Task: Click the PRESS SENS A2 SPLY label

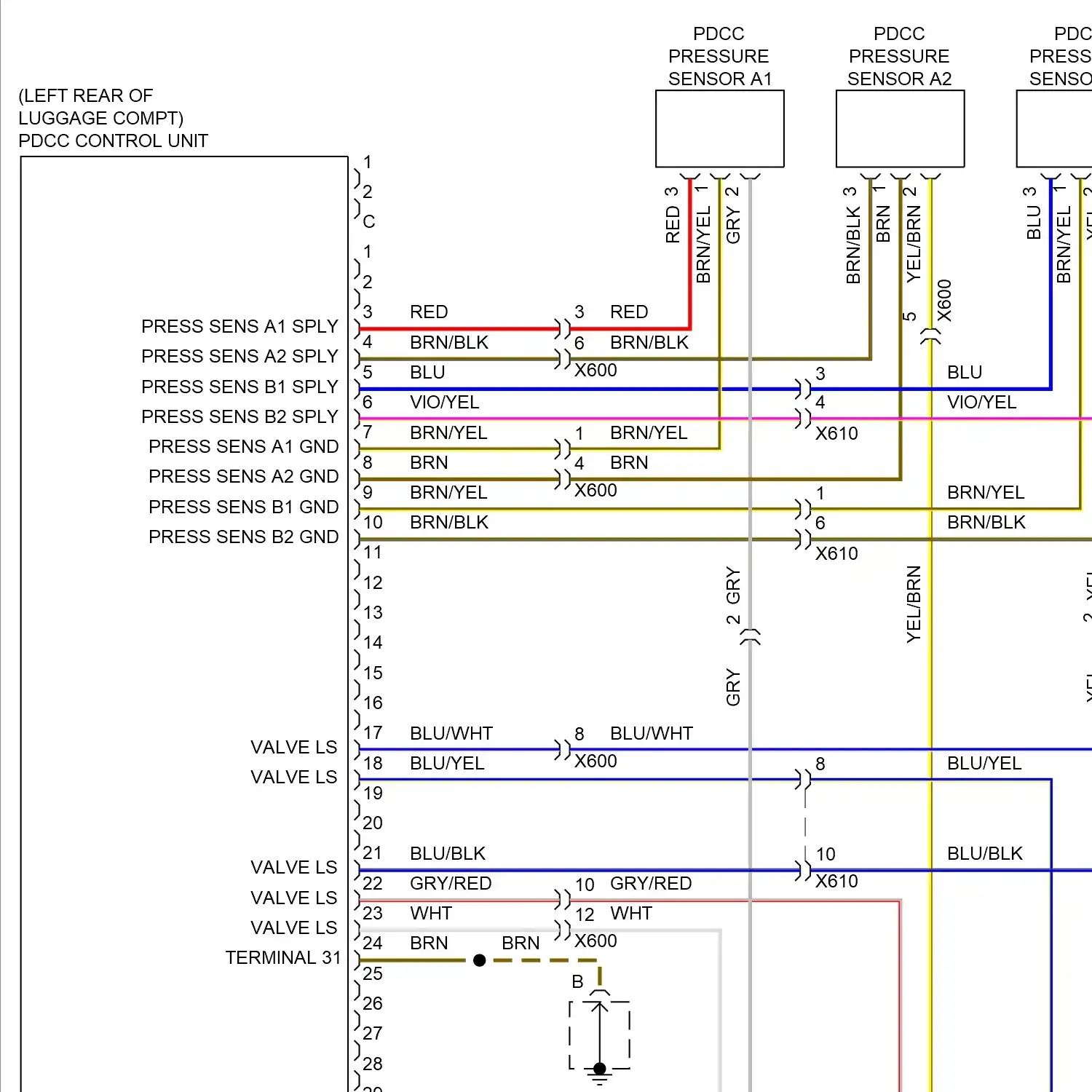Action: (240, 356)
